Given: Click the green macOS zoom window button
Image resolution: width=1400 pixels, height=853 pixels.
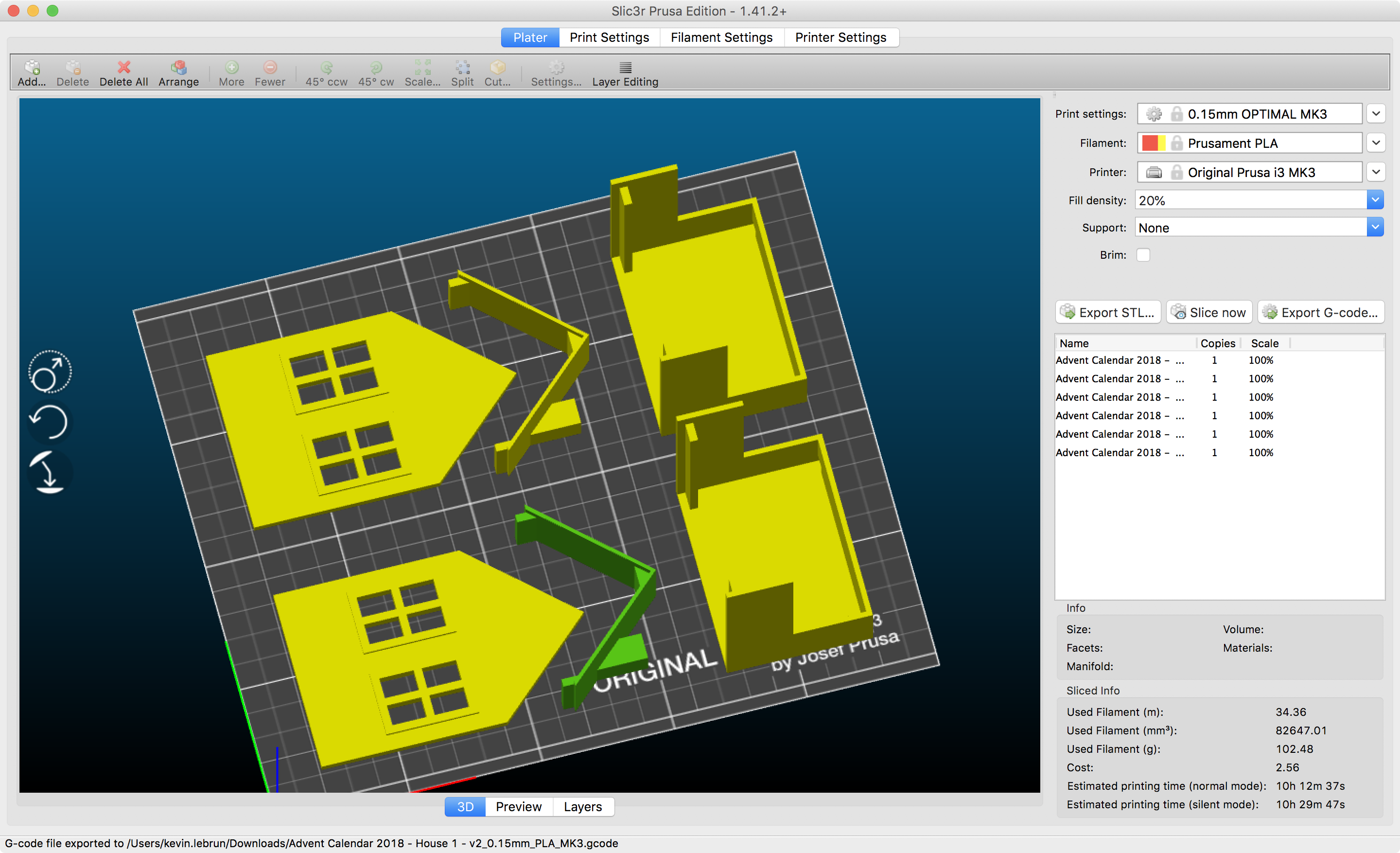Looking at the screenshot, I should tap(52, 11).
